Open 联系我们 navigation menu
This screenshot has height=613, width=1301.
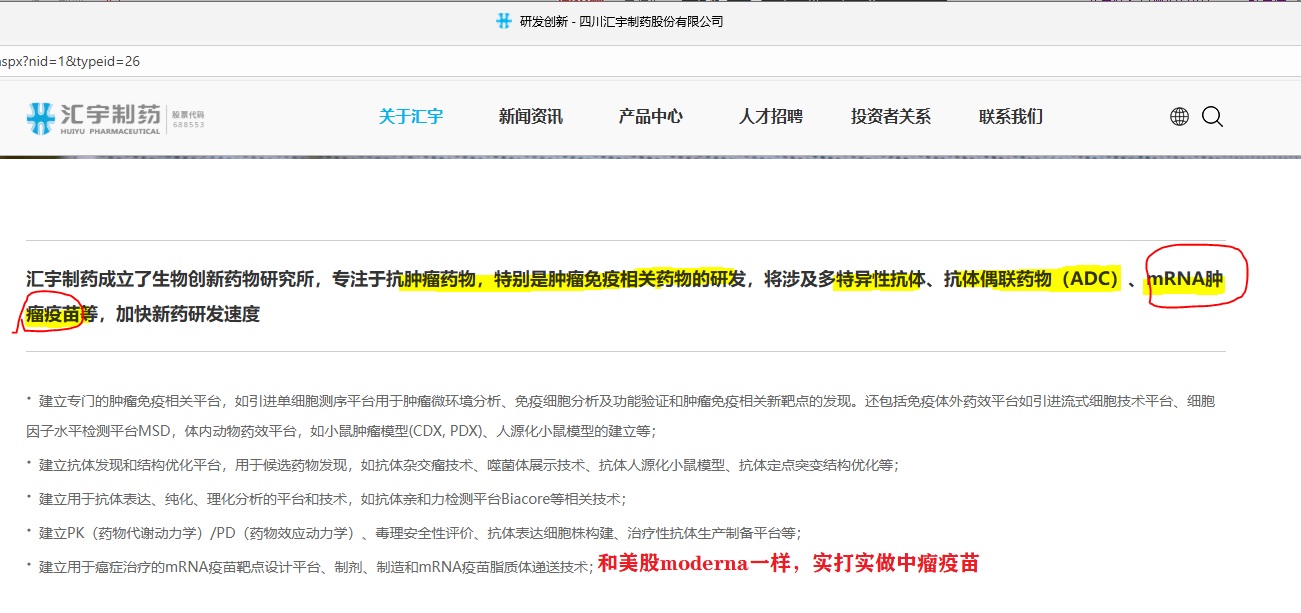1011,117
